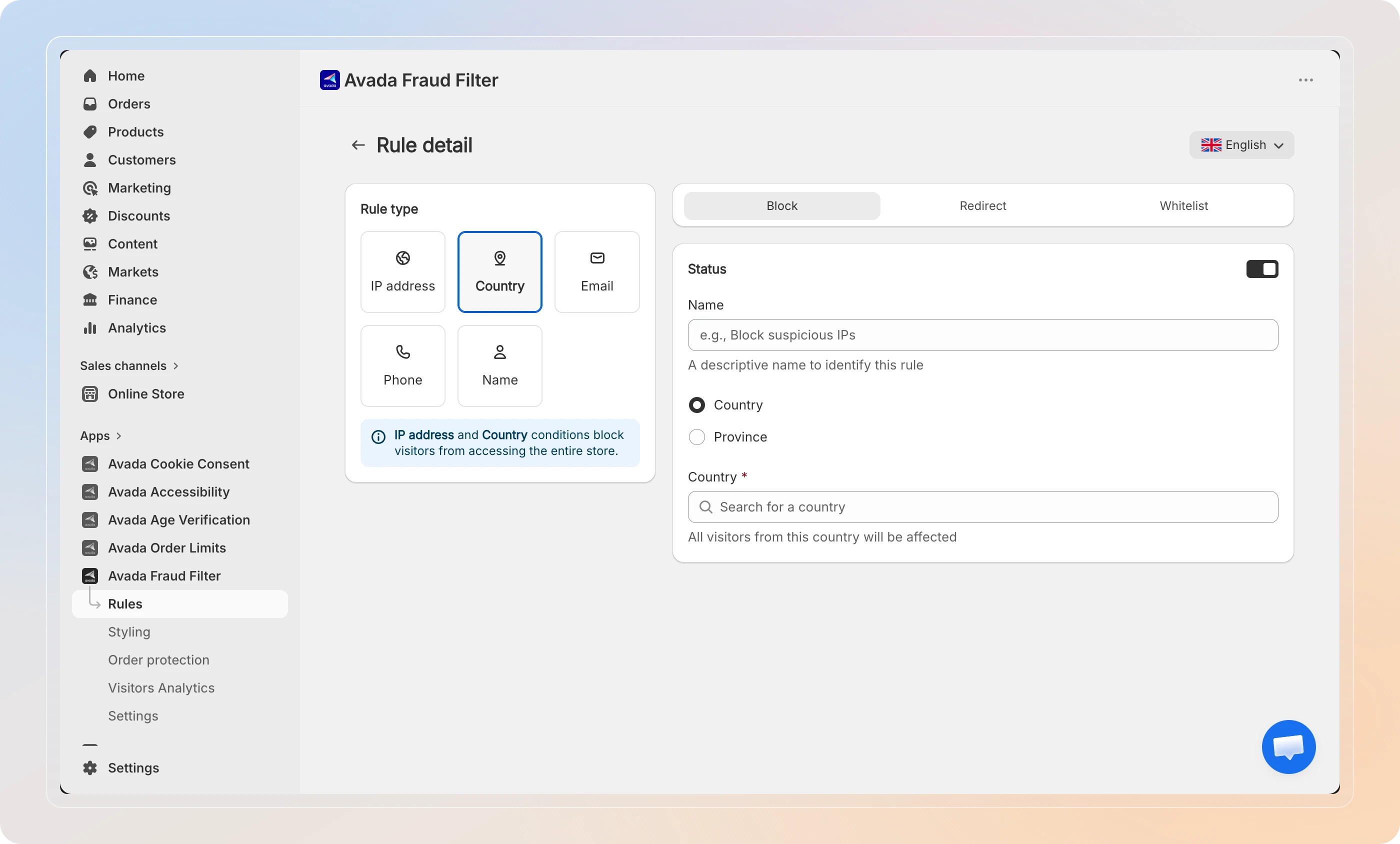
Task: Open the English language dropdown
Action: (x=1241, y=145)
